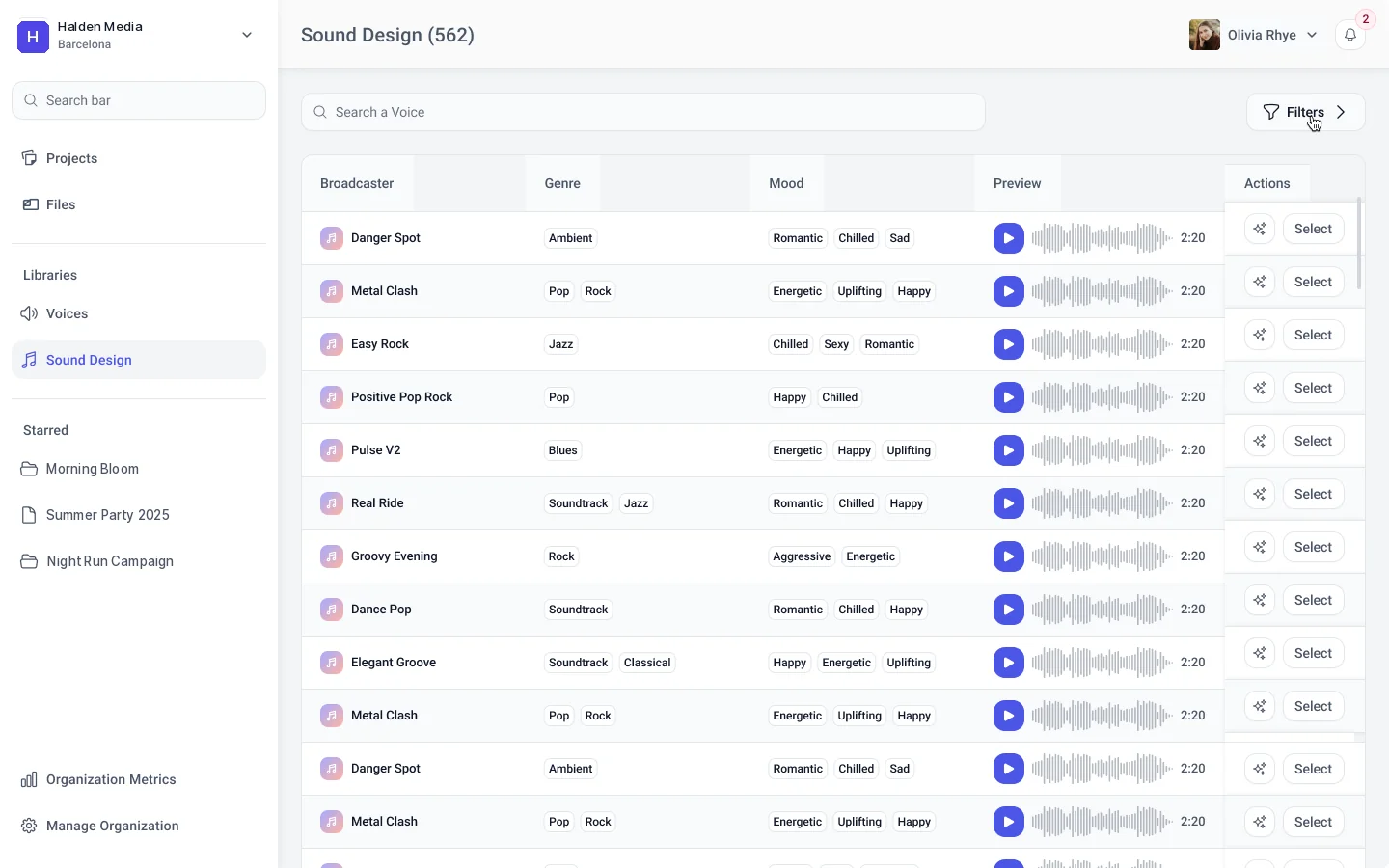The width and height of the screenshot is (1389, 868).
Task: Expand the Olivia Rhye account menu chevron
Action: [x=1312, y=35]
